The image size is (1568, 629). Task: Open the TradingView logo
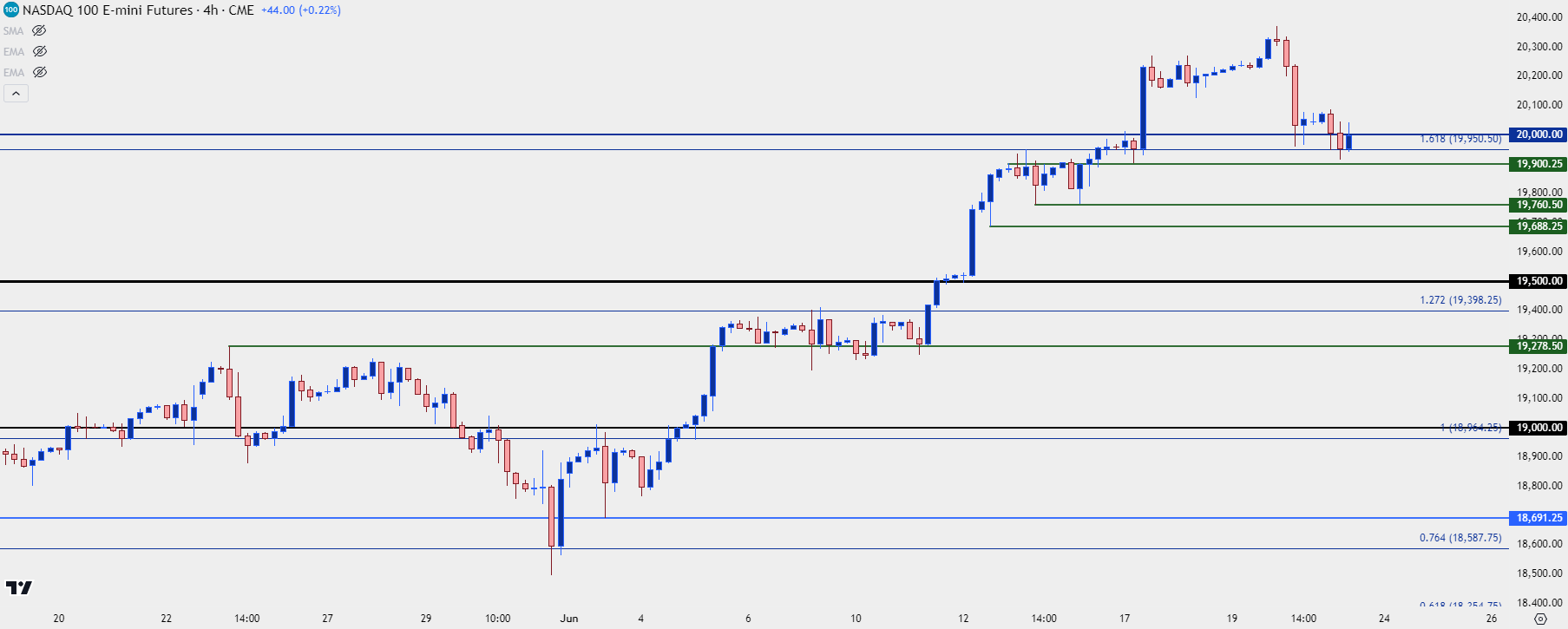(19, 587)
